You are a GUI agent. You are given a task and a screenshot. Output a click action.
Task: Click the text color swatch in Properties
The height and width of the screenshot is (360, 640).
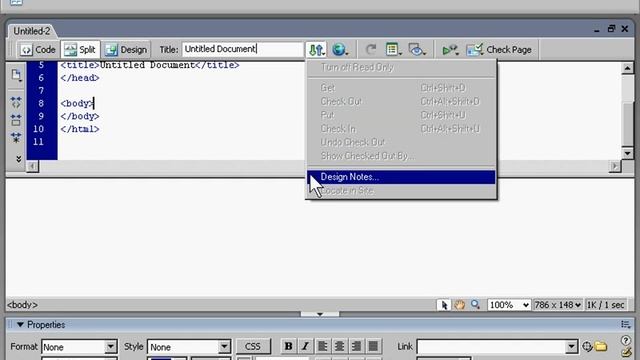pos(161,358)
